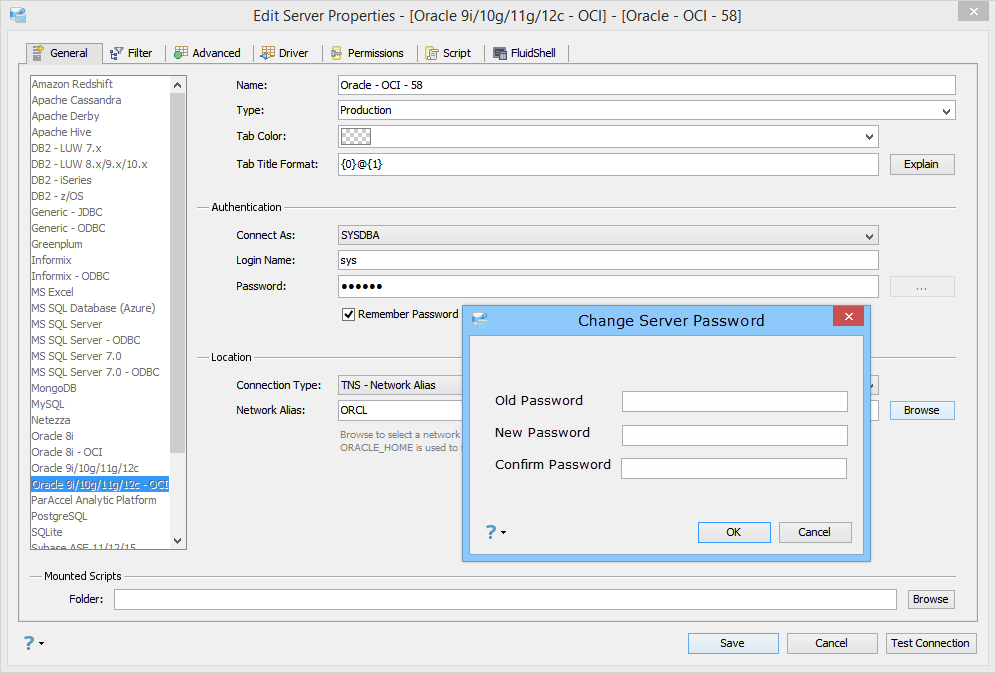Open the Connect As dropdown
The width and height of the screenshot is (996, 673).
coord(869,236)
